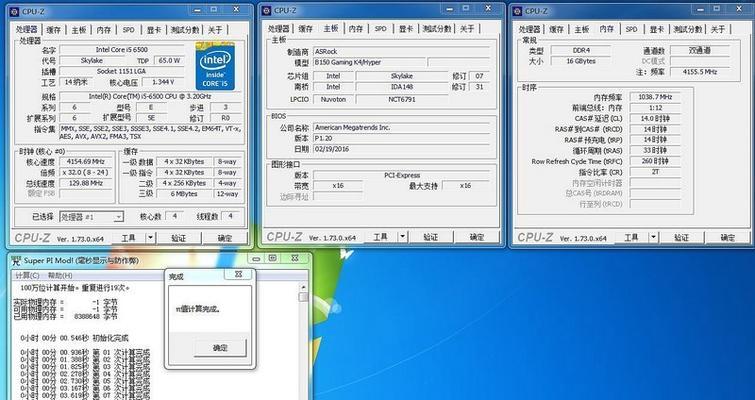Image resolution: width=755 pixels, height=400 pixels.
Task: Open the 关于 tab in the middle CPU-Z window
Action: [x=467, y=29]
